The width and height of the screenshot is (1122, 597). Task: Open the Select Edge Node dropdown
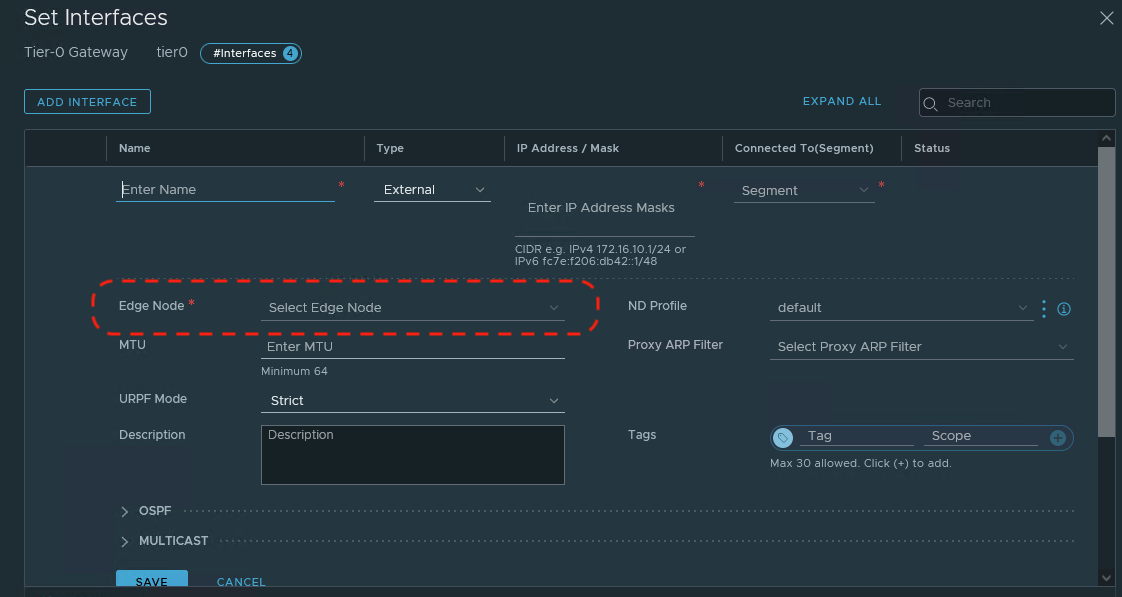point(412,308)
